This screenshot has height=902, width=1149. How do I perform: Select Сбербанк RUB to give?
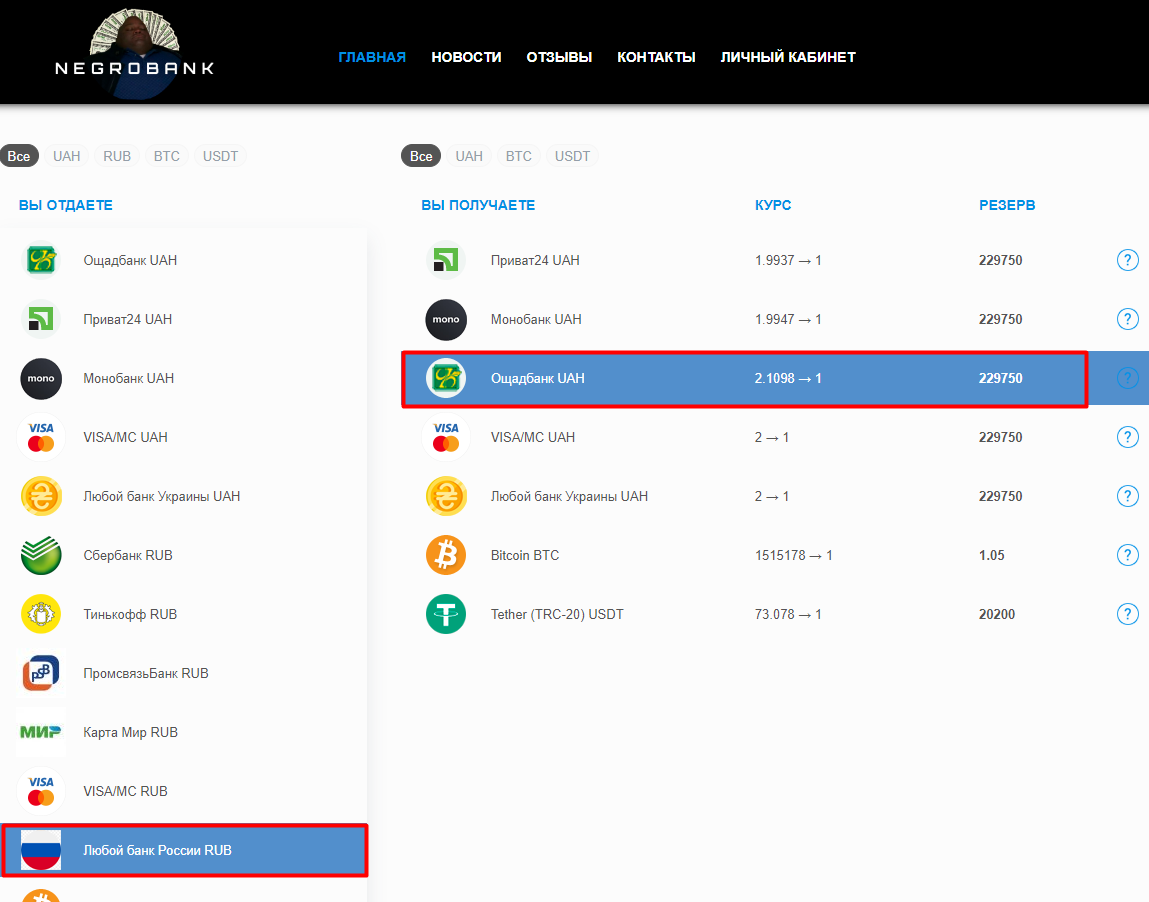click(183, 555)
